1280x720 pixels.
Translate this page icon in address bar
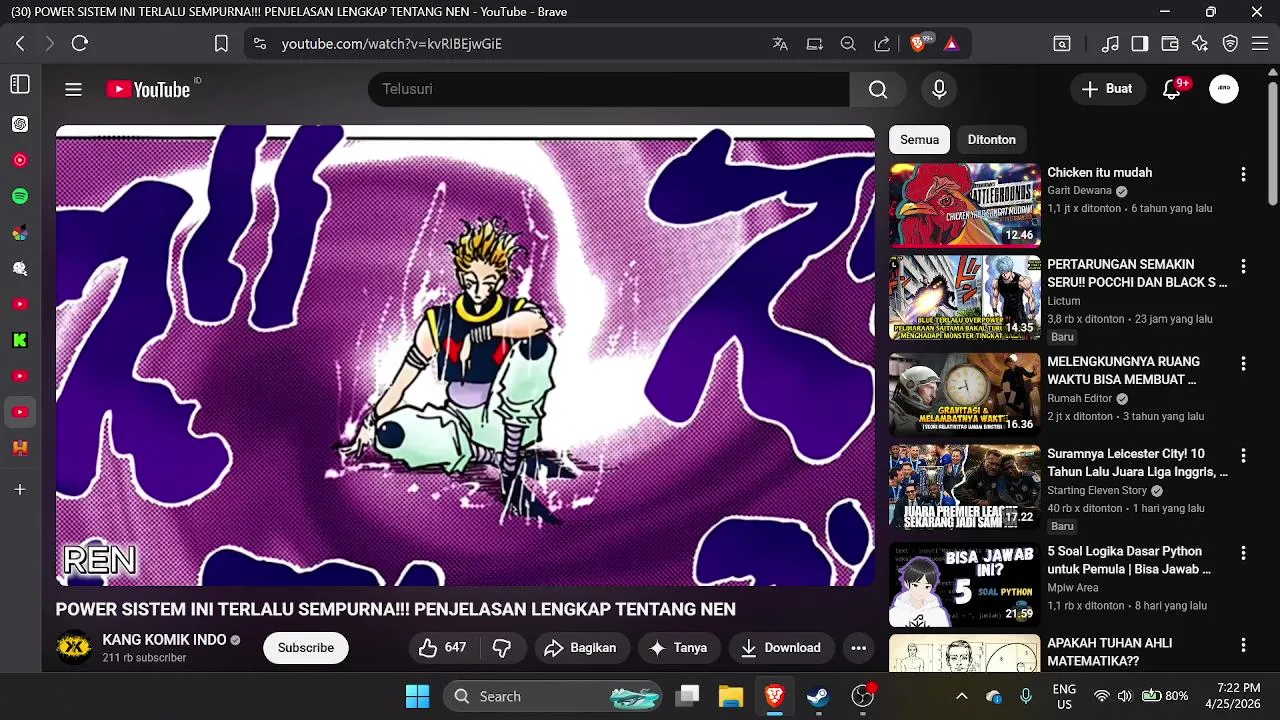(780, 44)
